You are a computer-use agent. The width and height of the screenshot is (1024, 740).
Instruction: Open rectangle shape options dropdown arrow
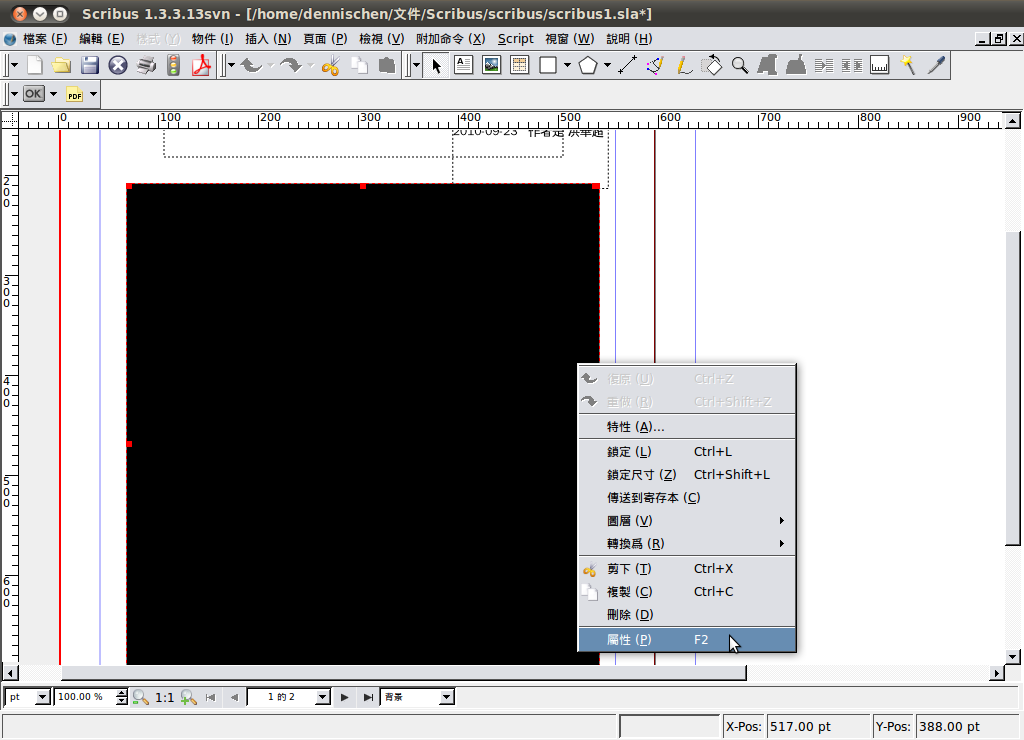[x=567, y=65]
